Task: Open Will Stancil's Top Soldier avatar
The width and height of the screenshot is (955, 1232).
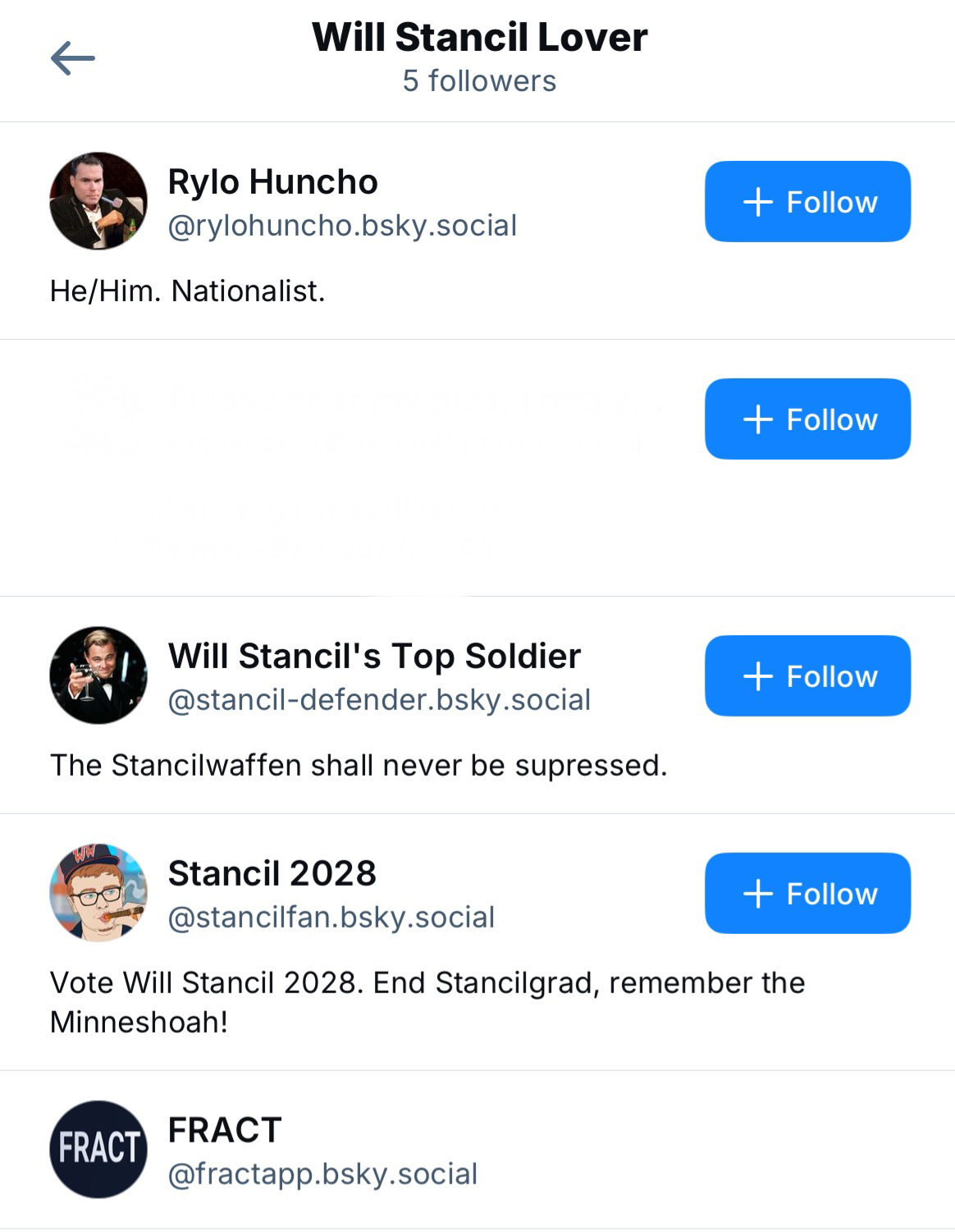Action: [98, 676]
